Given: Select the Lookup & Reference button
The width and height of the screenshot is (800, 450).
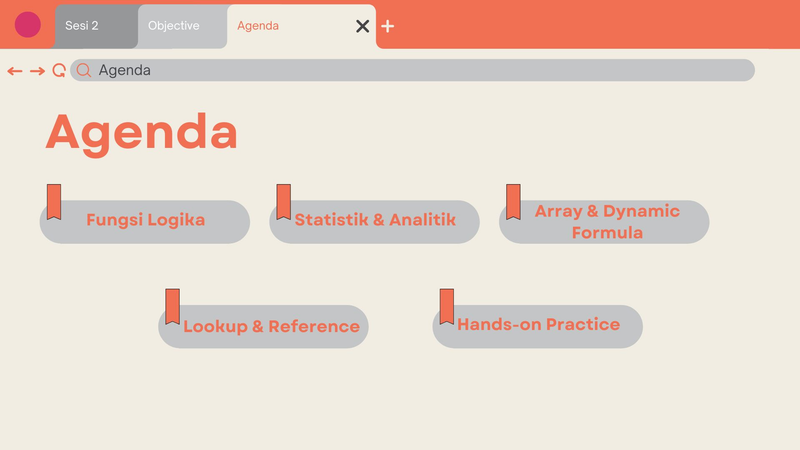Looking at the screenshot, I should point(263,327).
